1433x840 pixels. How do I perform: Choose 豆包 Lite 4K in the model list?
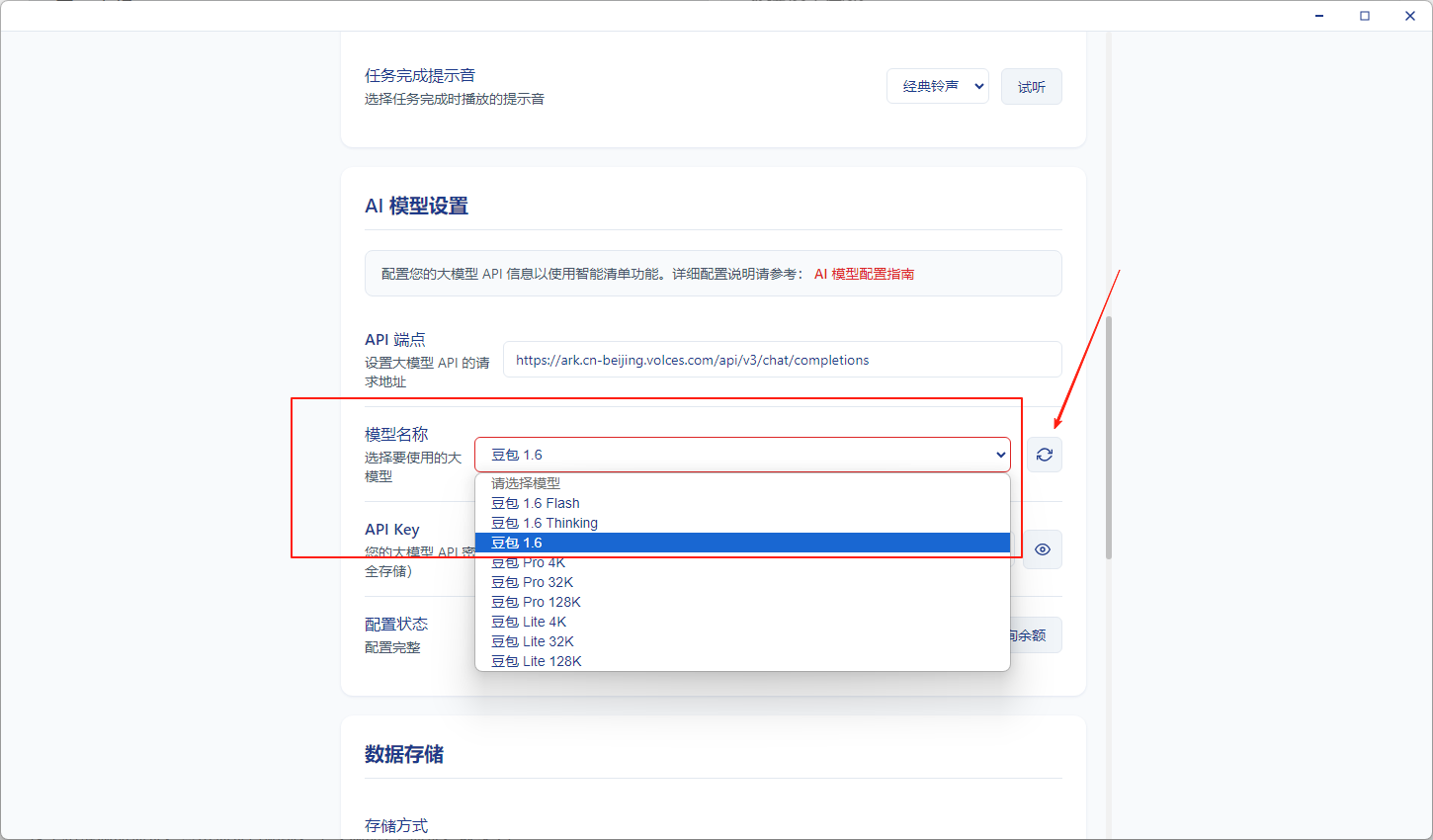[x=743, y=622]
